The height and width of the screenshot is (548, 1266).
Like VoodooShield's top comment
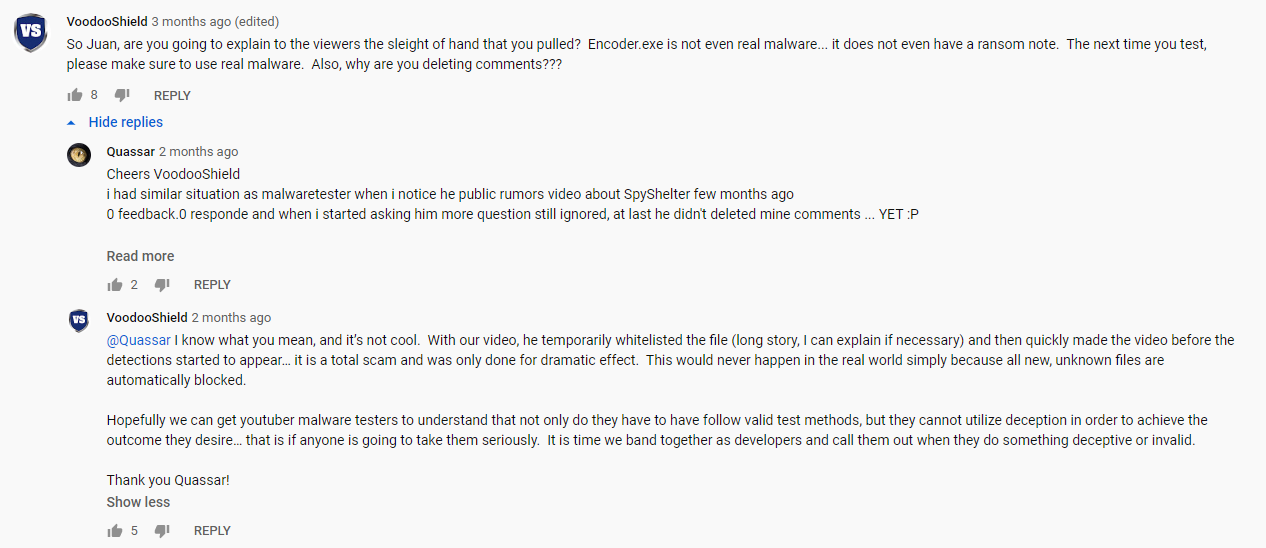click(75, 95)
